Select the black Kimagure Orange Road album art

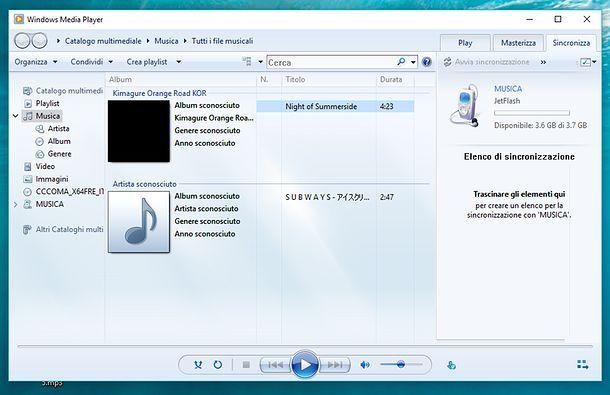coord(139,131)
